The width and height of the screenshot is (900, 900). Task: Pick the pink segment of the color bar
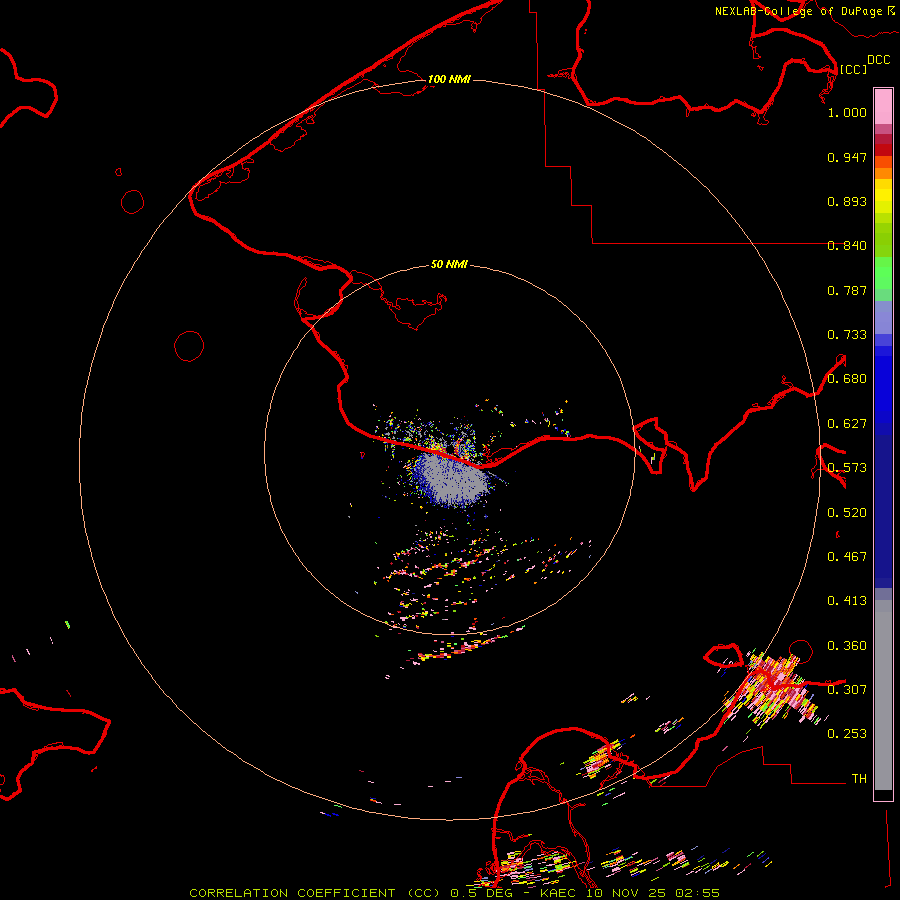click(x=883, y=107)
